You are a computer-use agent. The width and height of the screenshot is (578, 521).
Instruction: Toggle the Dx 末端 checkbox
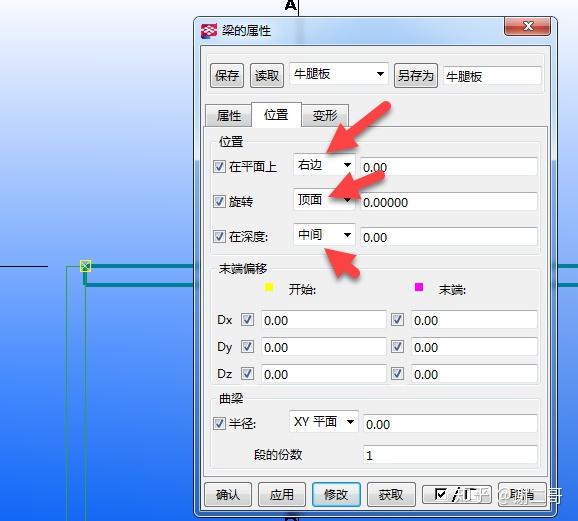397,320
